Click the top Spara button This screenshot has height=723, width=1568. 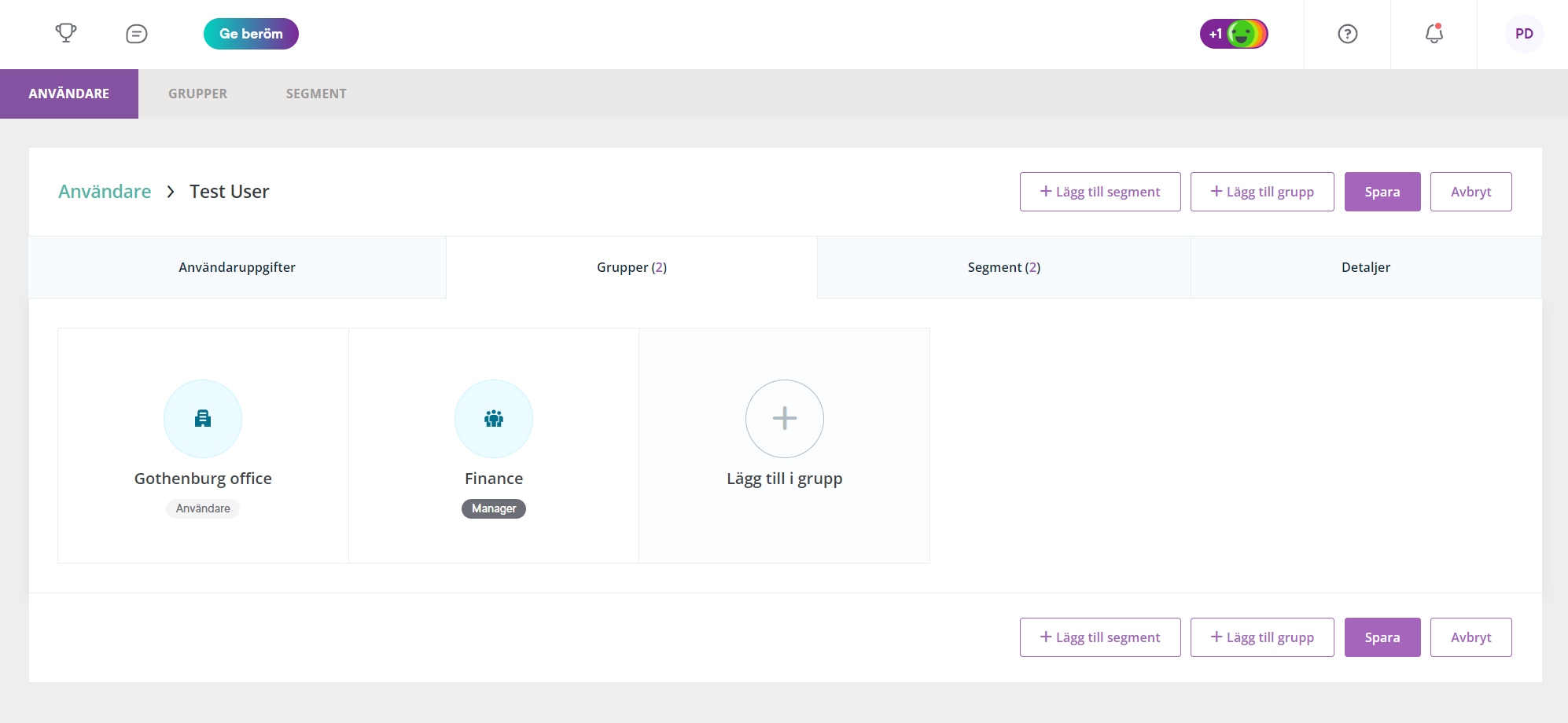click(1382, 192)
